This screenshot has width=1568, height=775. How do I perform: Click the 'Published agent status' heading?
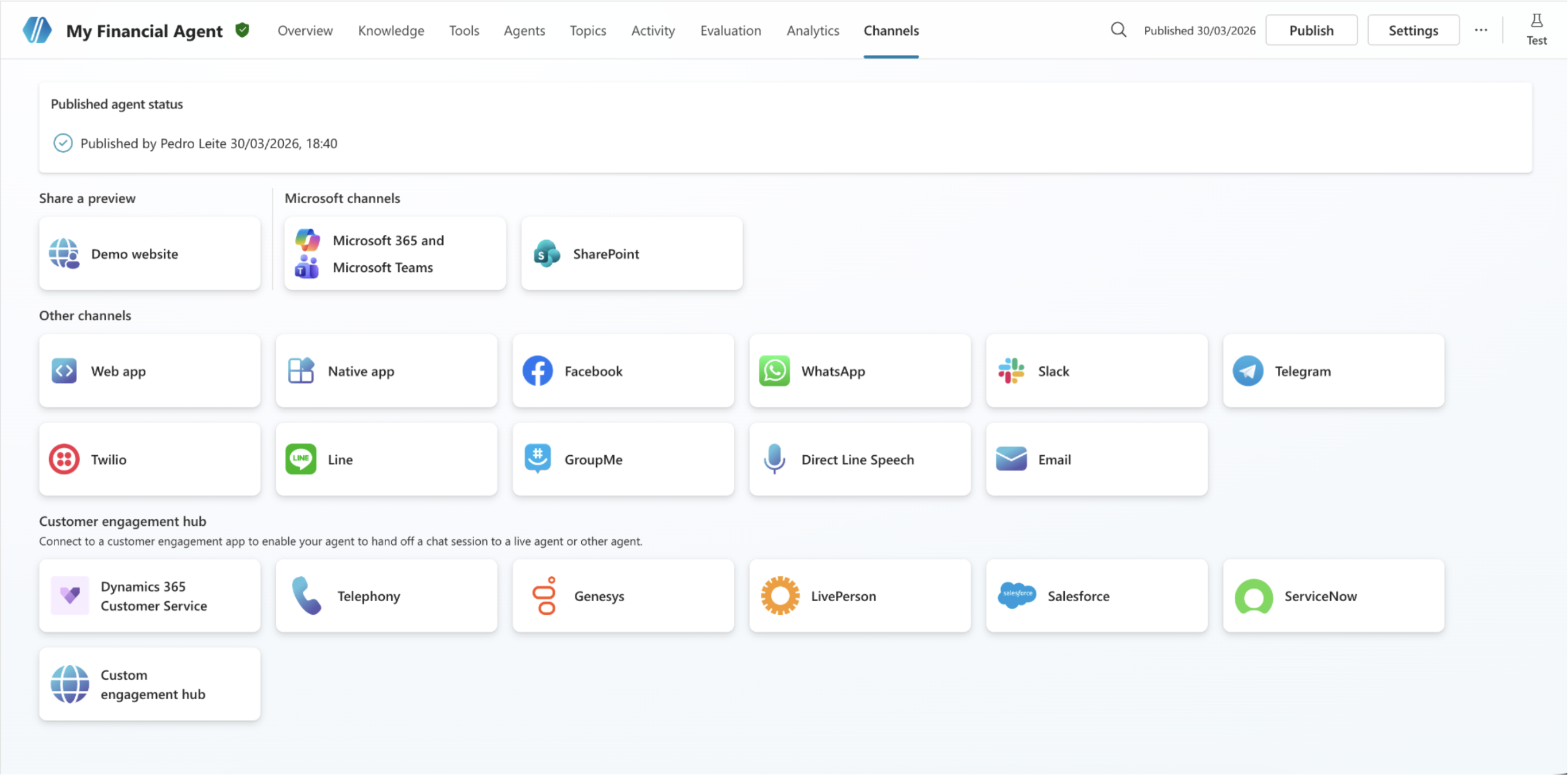[x=117, y=104]
